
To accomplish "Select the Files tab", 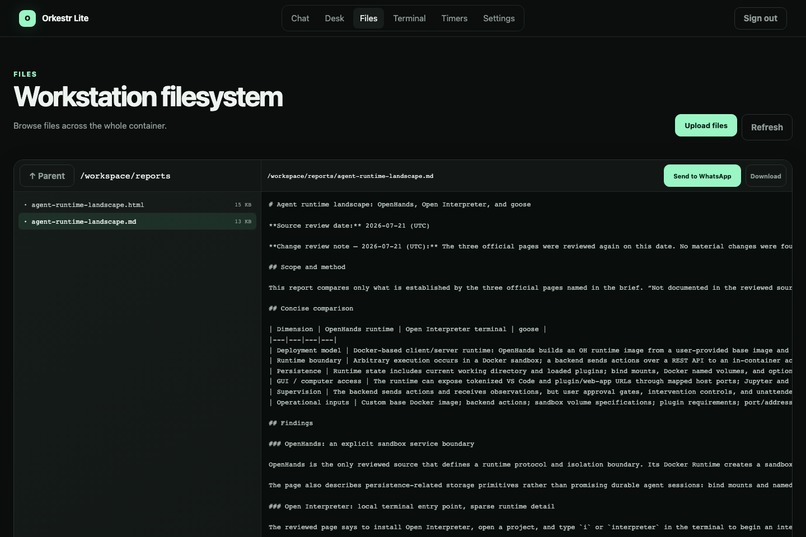I will coord(369,18).
